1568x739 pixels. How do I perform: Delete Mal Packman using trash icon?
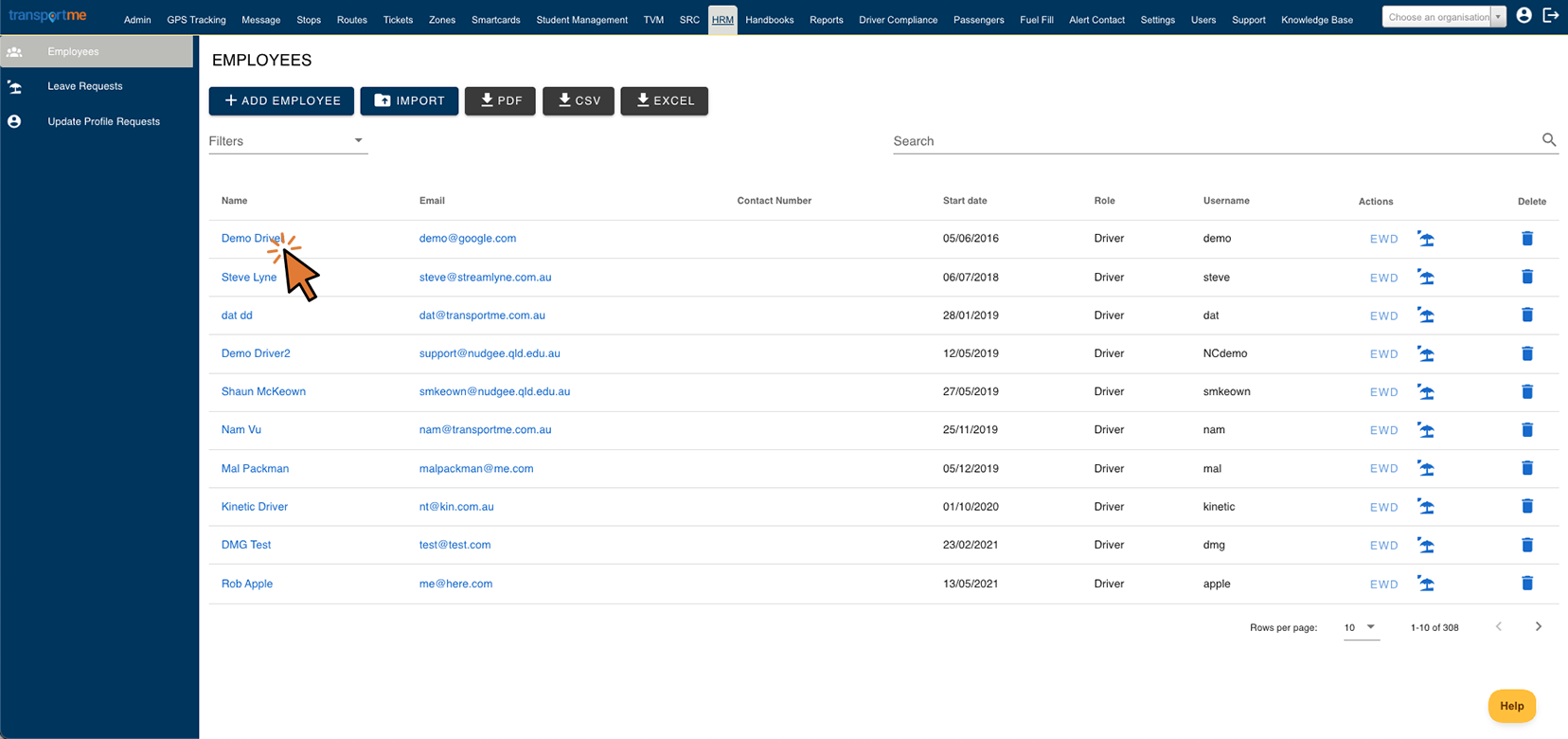(1527, 468)
